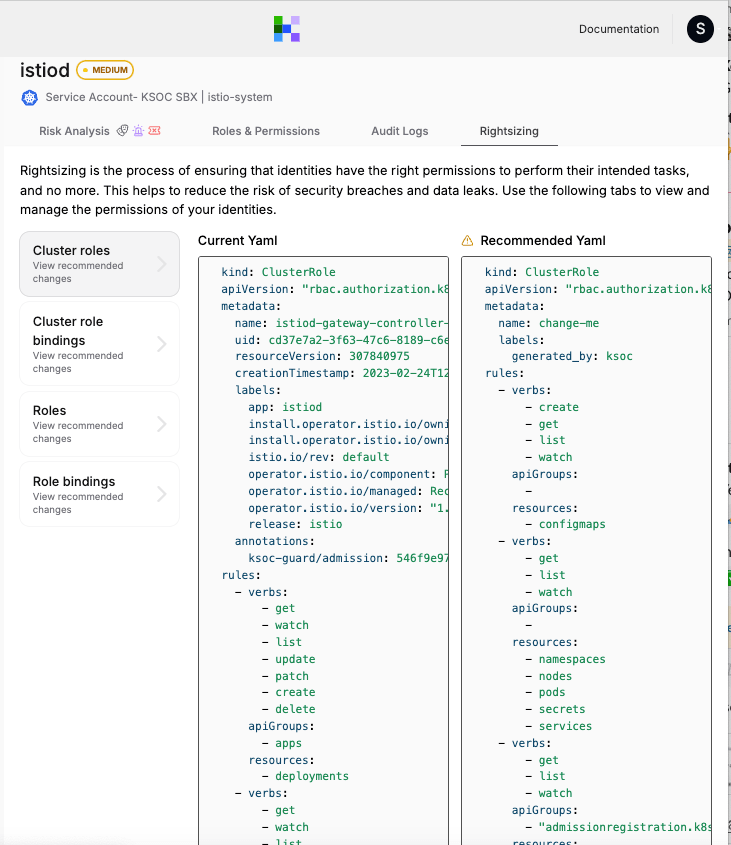Click 'operator.istio.io/managed' label line

[x=348, y=491]
